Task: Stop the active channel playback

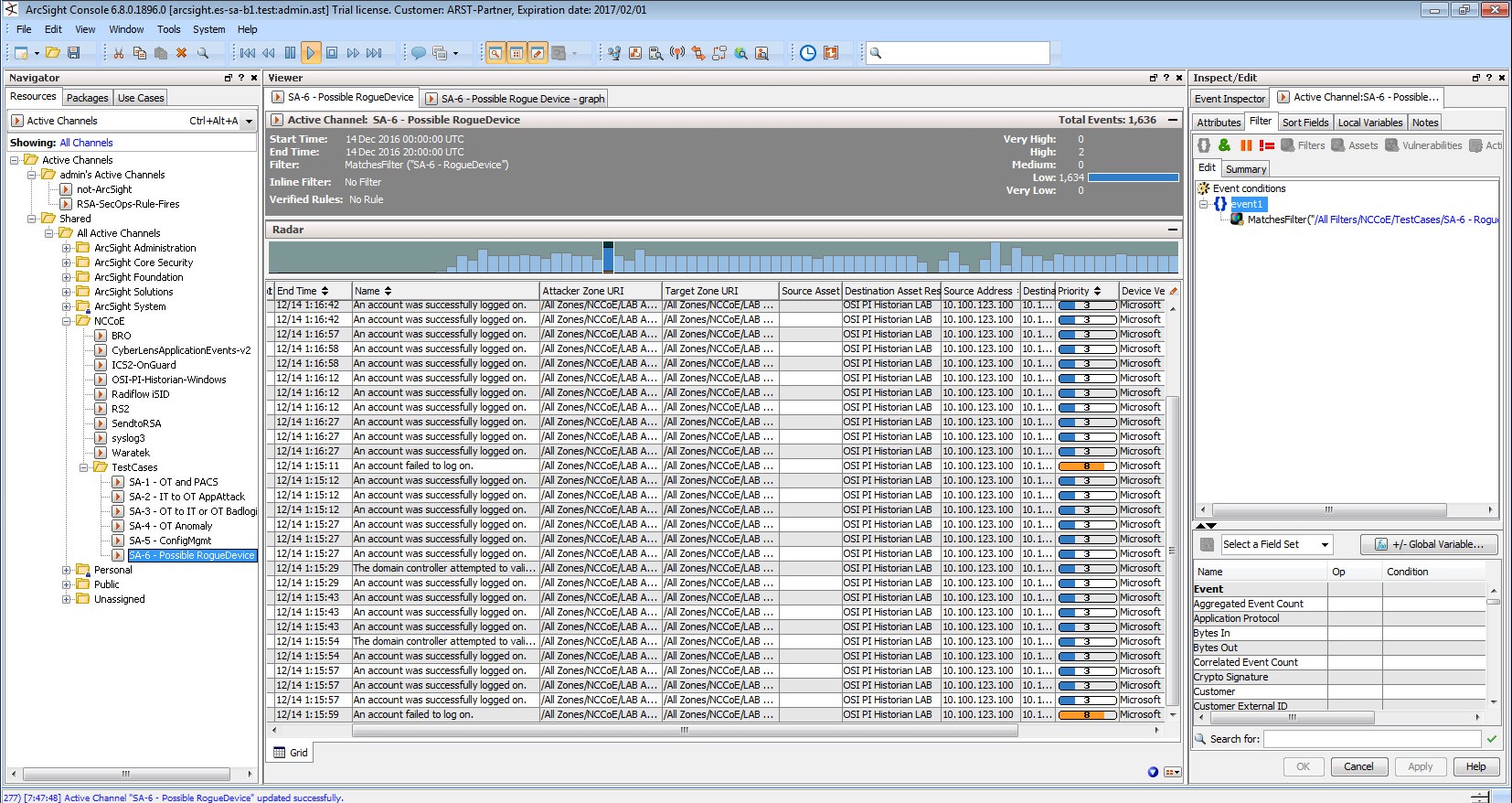Action: pyautogui.click(x=332, y=53)
